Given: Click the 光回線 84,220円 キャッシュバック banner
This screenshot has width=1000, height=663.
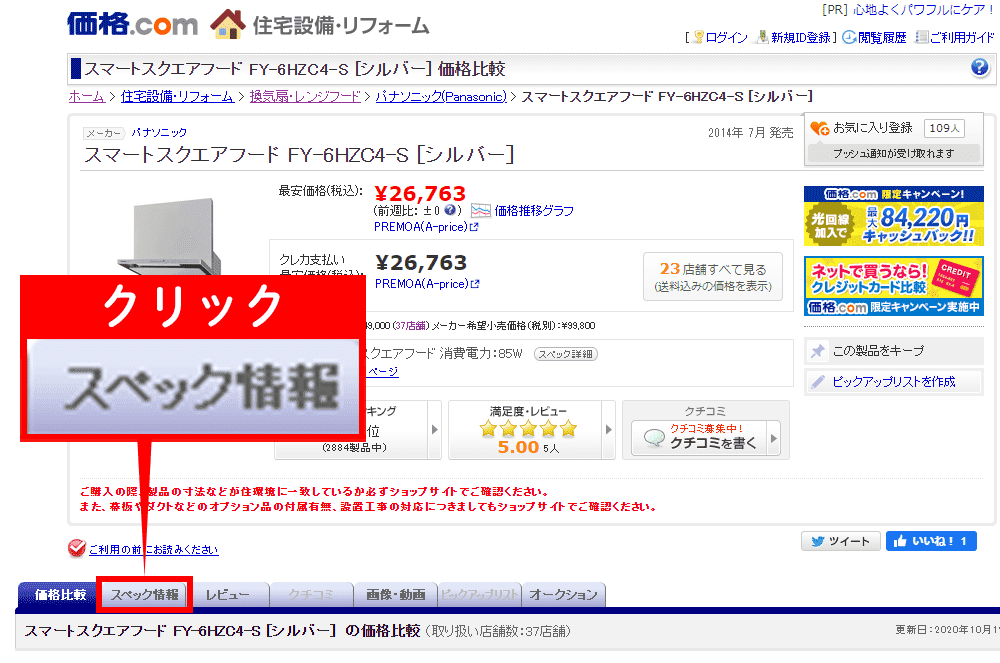Looking at the screenshot, I should (893, 215).
